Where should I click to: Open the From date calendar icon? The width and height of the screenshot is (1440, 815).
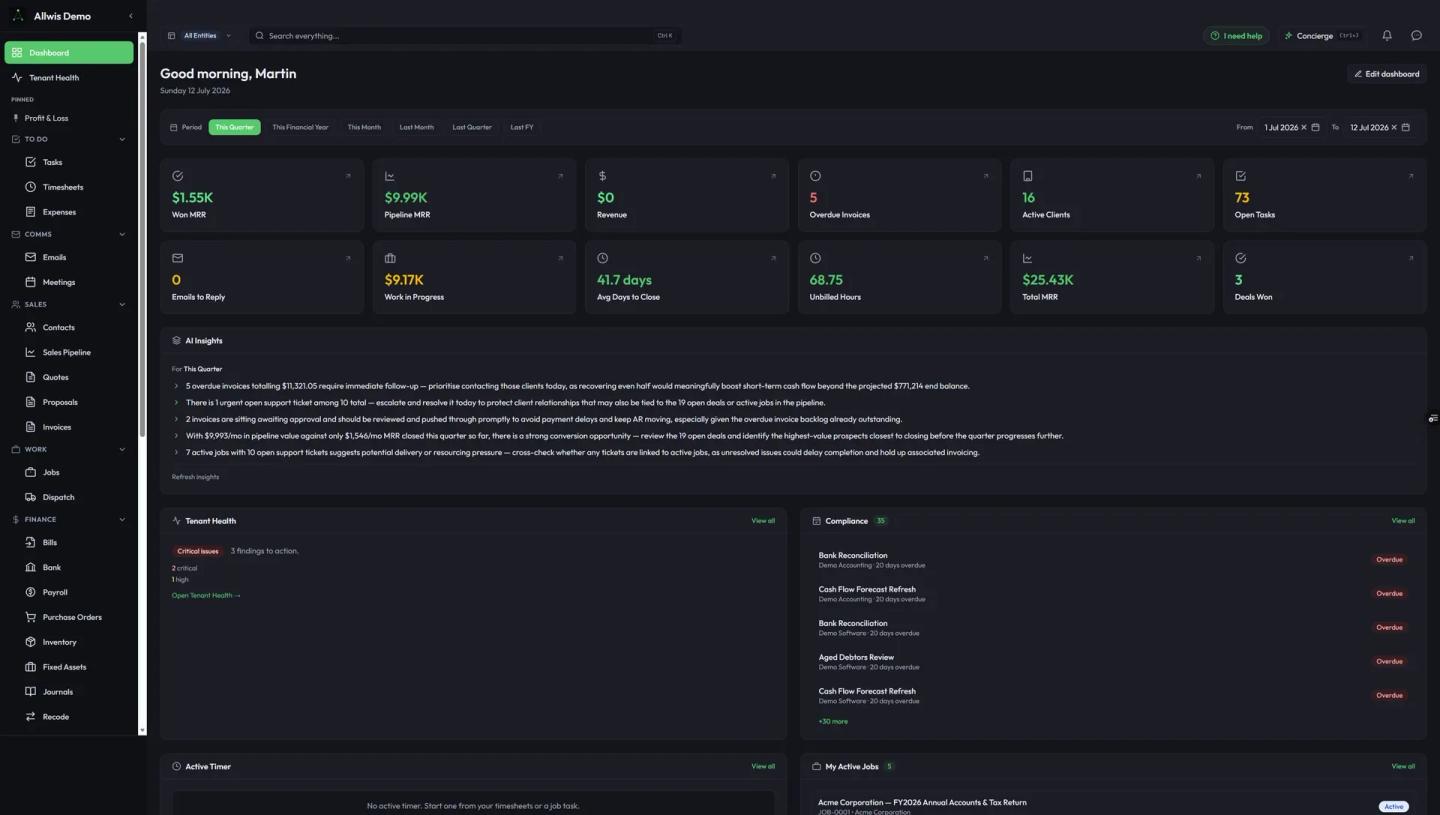click(1315, 127)
